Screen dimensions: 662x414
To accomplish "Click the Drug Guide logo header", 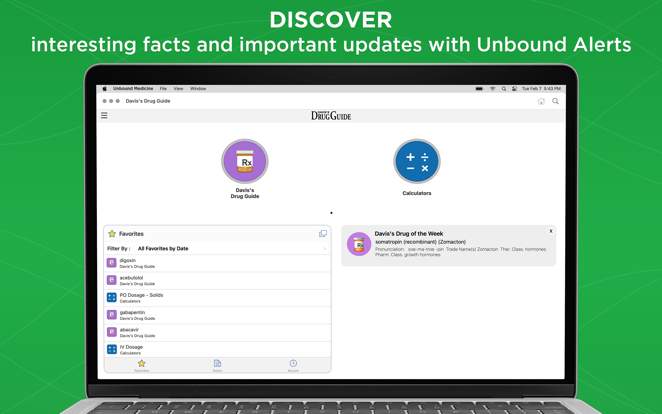I will 331,116.
